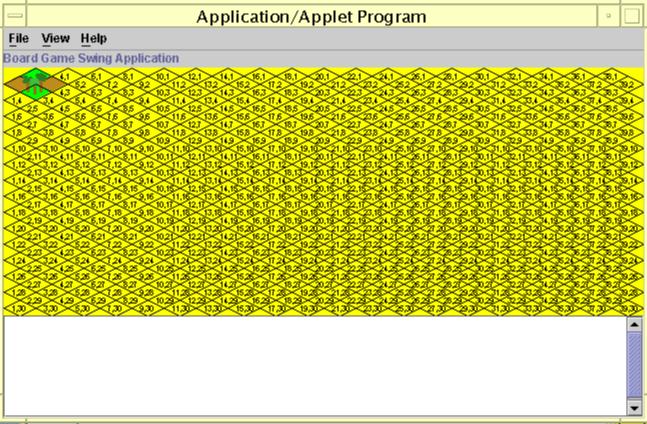This screenshot has width=647, height=424.
Task: Select board cell 22,1
Action: [x=355, y=76]
